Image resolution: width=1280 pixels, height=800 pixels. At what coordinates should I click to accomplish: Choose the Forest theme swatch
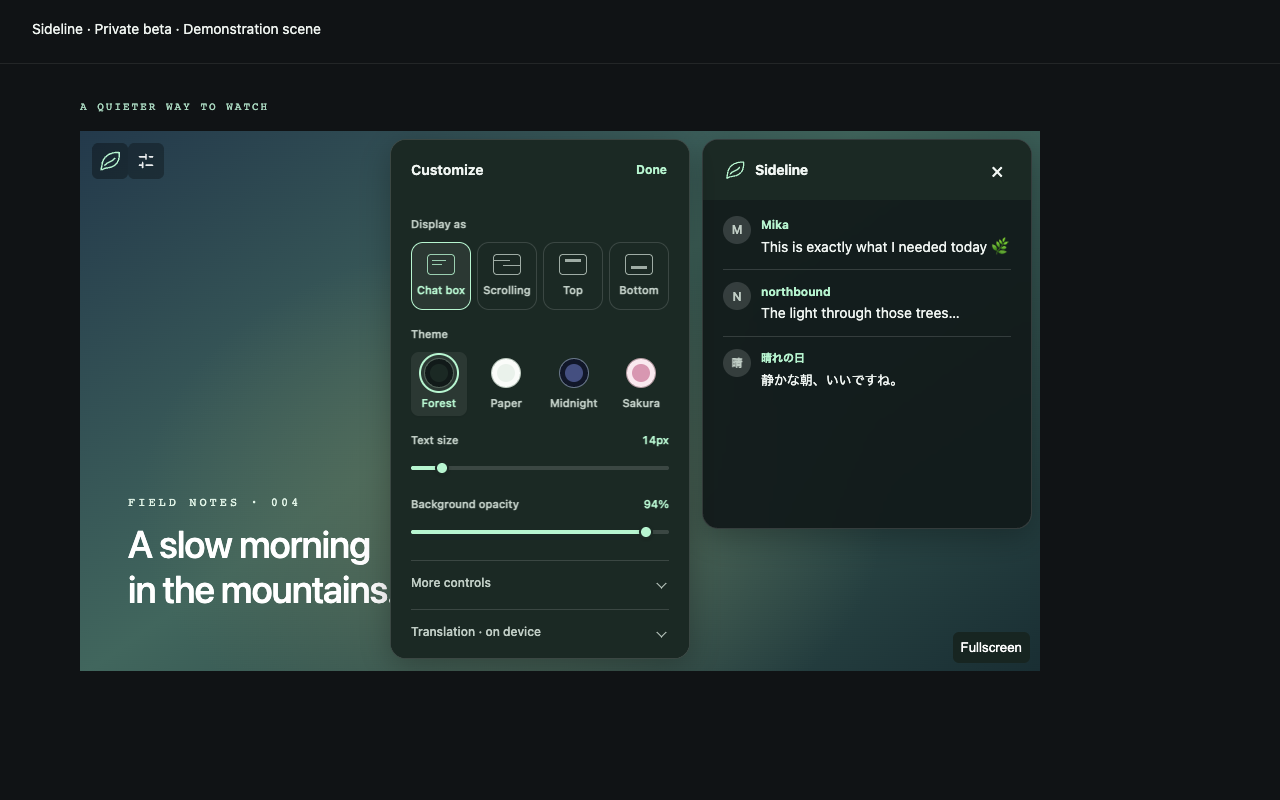click(x=439, y=383)
